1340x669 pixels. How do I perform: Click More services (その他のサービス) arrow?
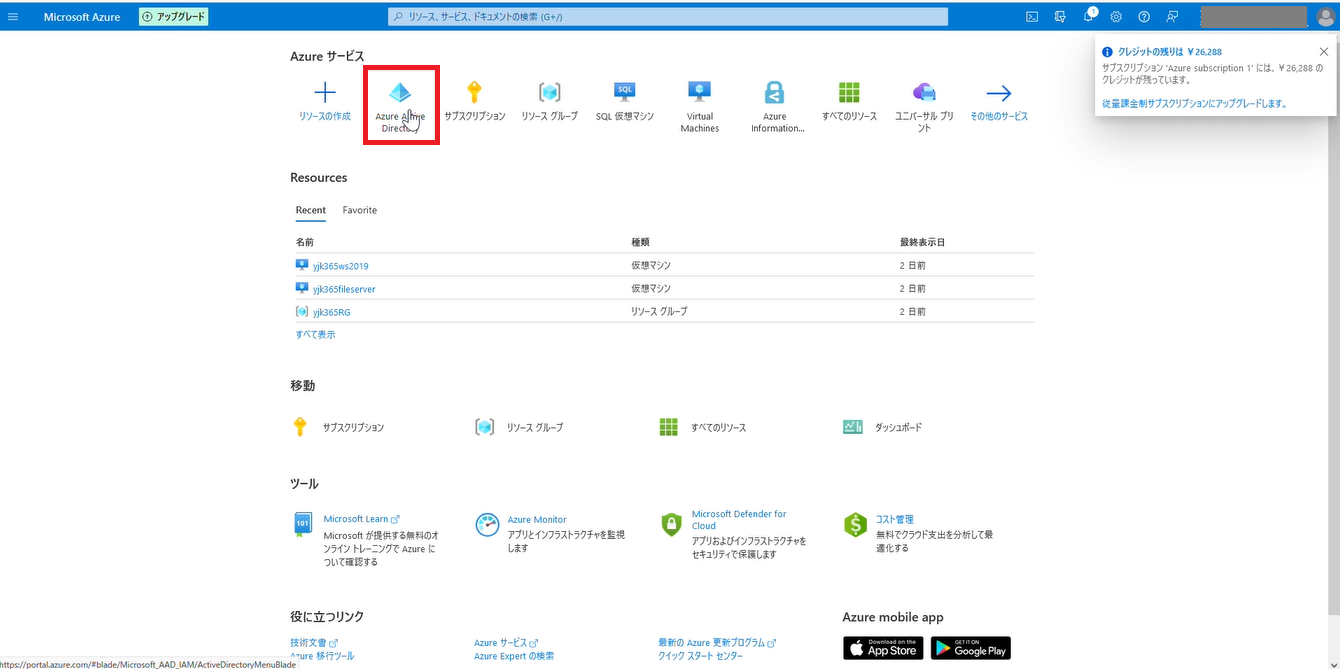tap(999, 102)
